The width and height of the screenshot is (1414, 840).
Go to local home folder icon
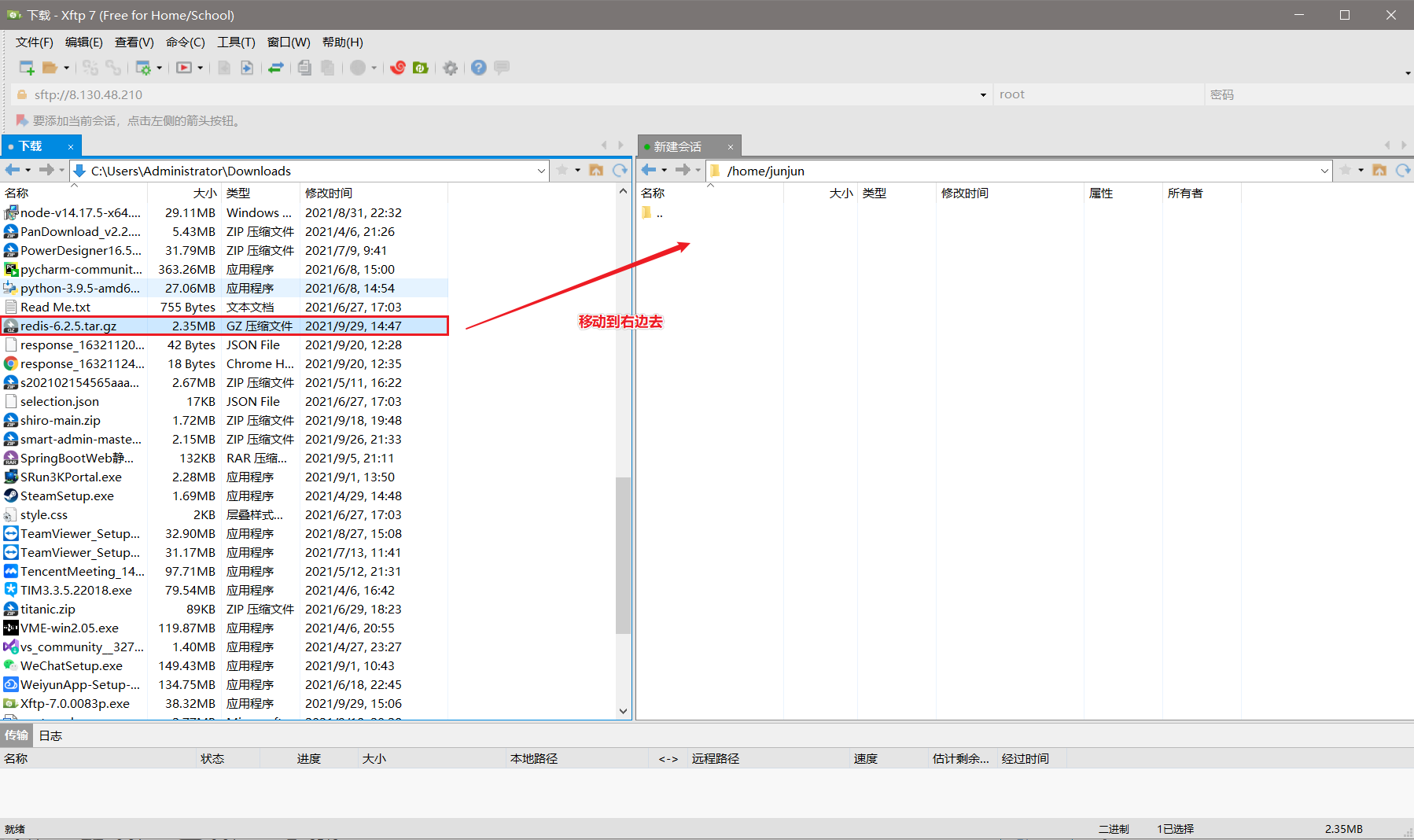click(596, 170)
